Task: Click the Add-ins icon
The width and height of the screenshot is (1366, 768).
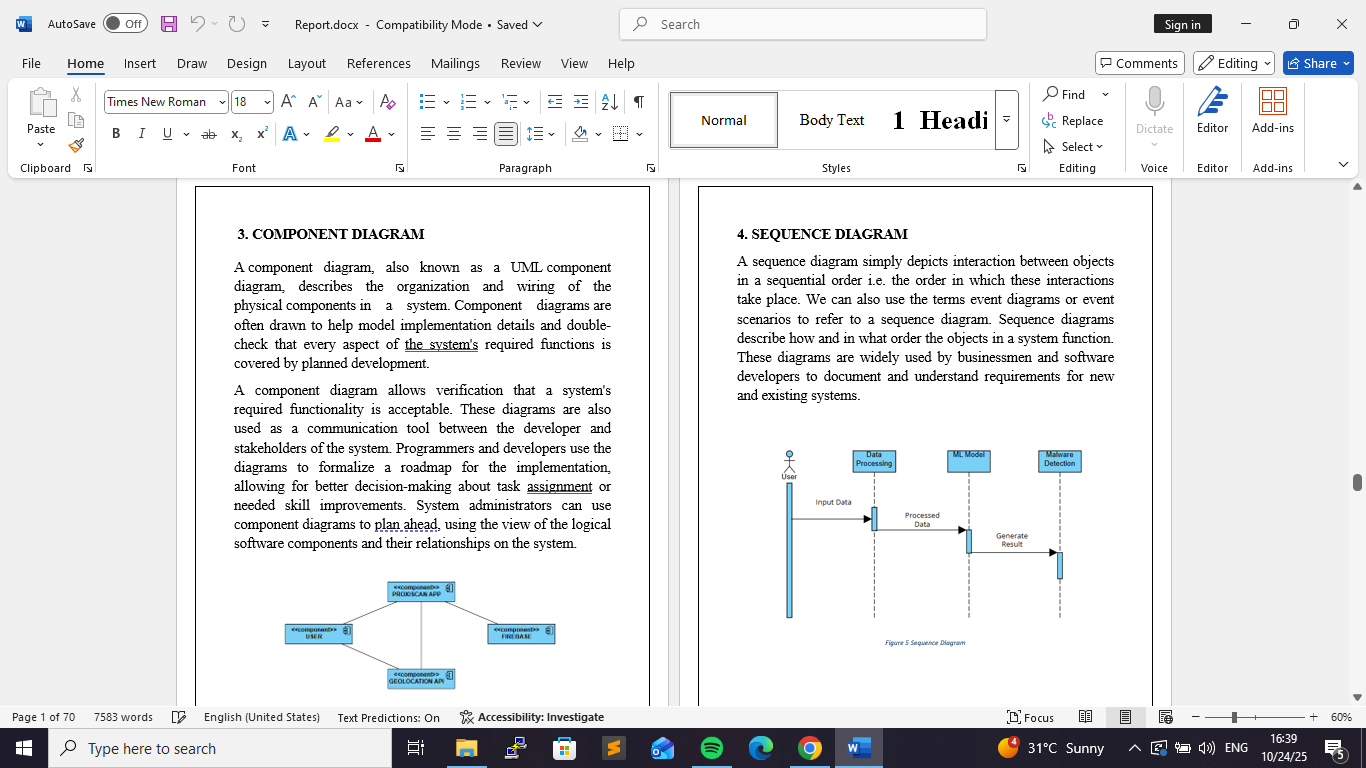Action: pos(1272,110)
